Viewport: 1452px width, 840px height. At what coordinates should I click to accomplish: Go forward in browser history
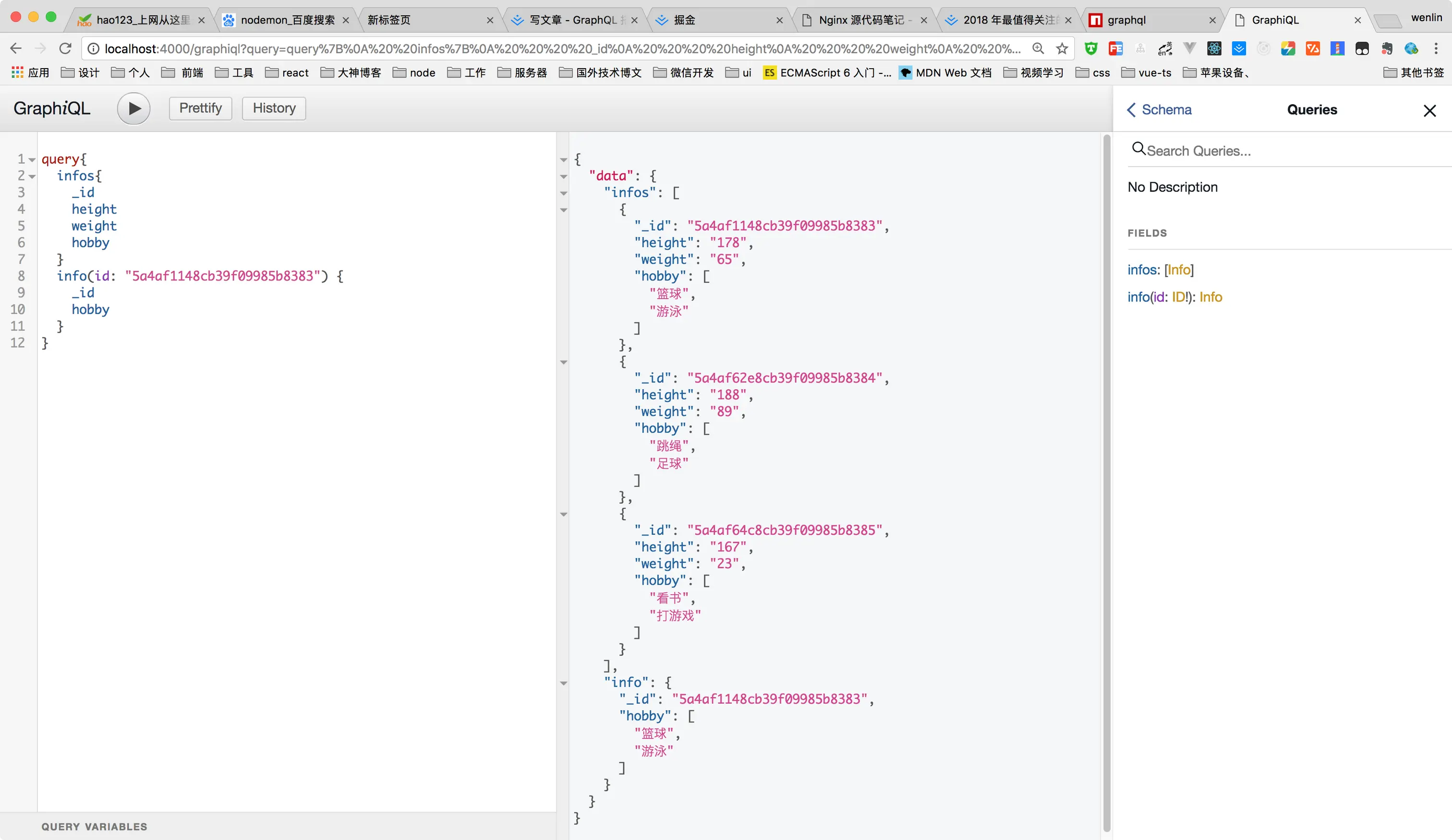click(40, 48)
